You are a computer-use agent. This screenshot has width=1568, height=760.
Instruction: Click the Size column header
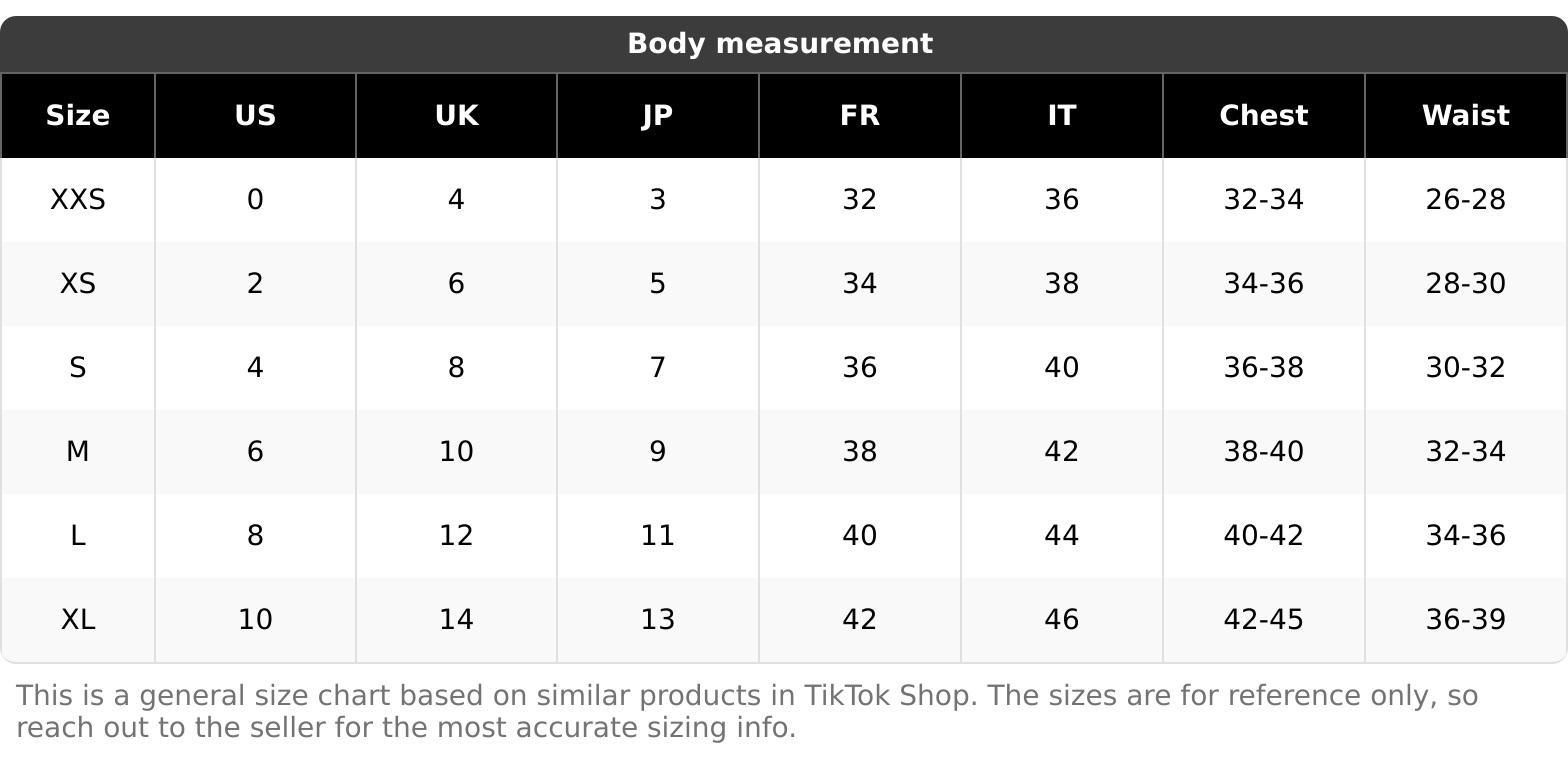(x=78, y=116)
